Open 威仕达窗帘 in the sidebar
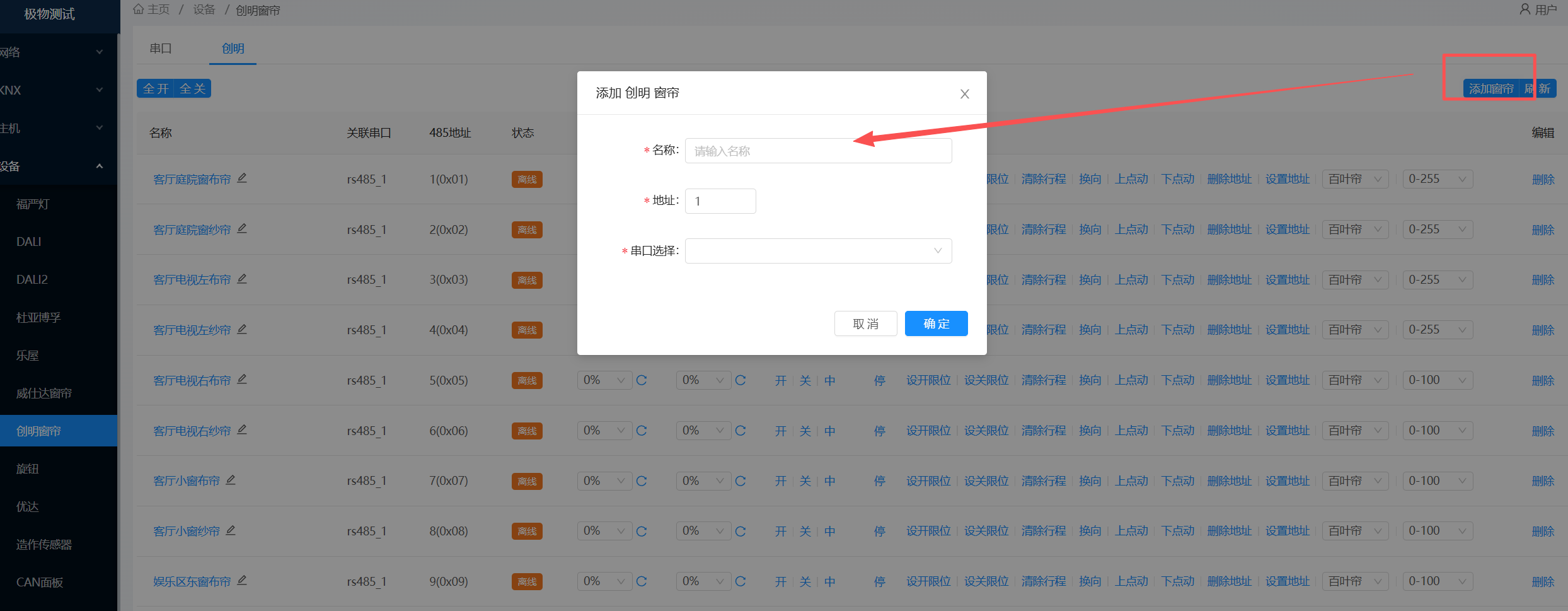This screenshot has width=1568, height=611. click(59, 393)
